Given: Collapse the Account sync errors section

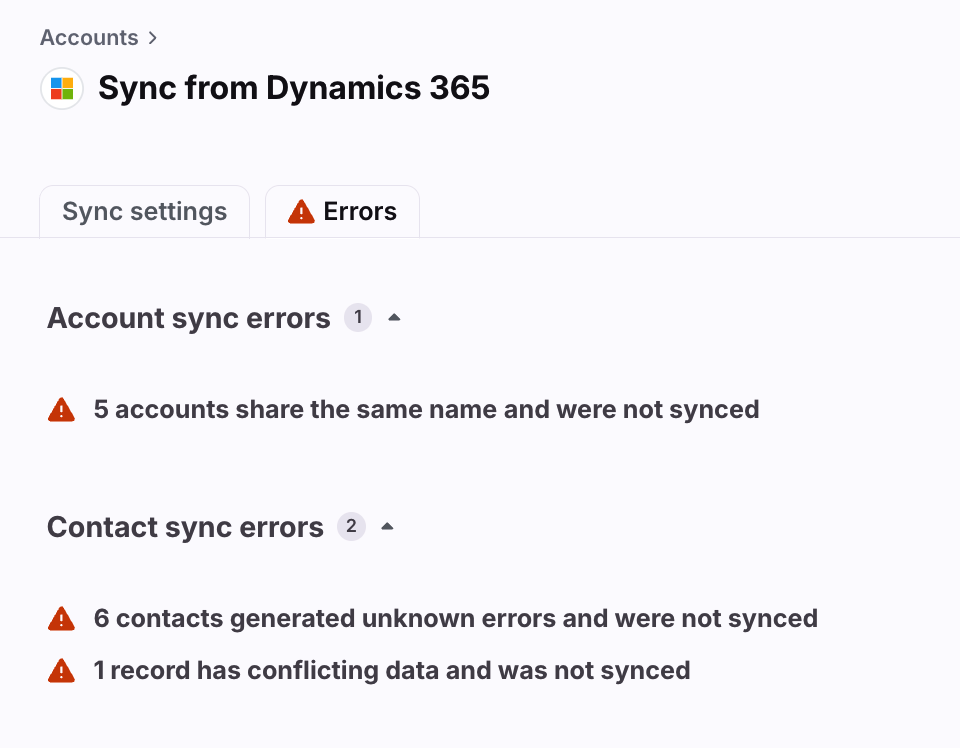Looking at the screenshot, I should pos(394,318).
